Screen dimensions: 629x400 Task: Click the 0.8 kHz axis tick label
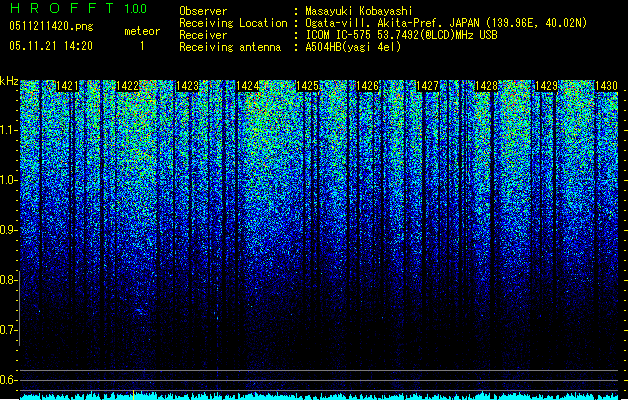[9, 280]
